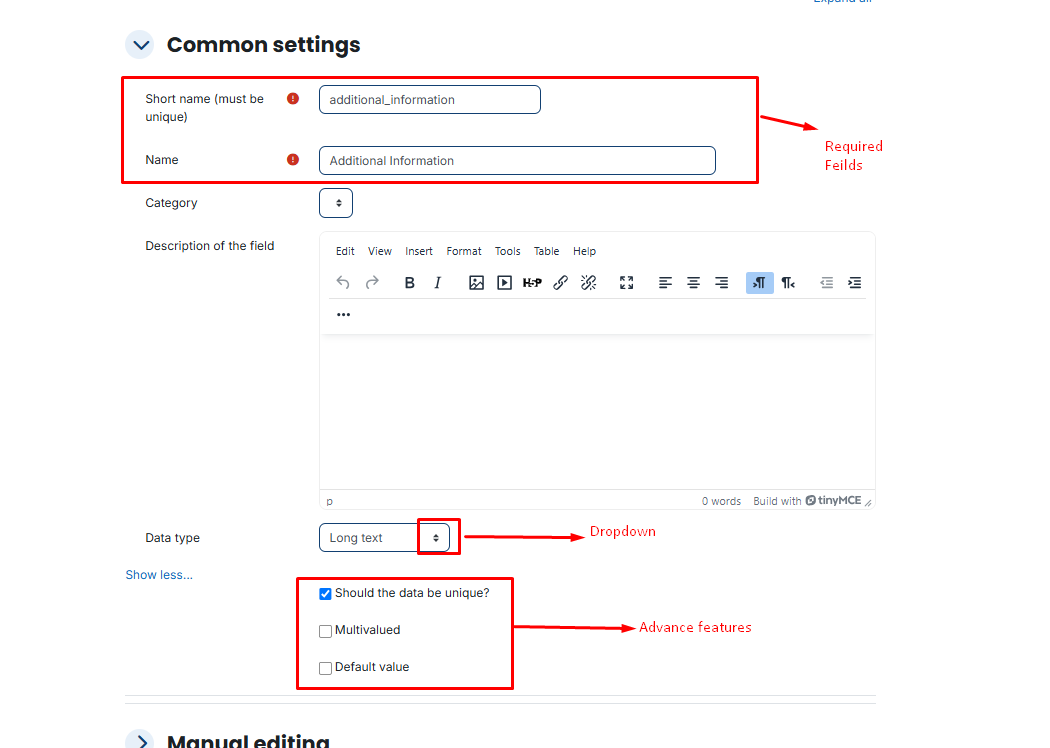Screen dimensions: 1050x748
Task: Open the editor View menu
Action: (380, 251)
